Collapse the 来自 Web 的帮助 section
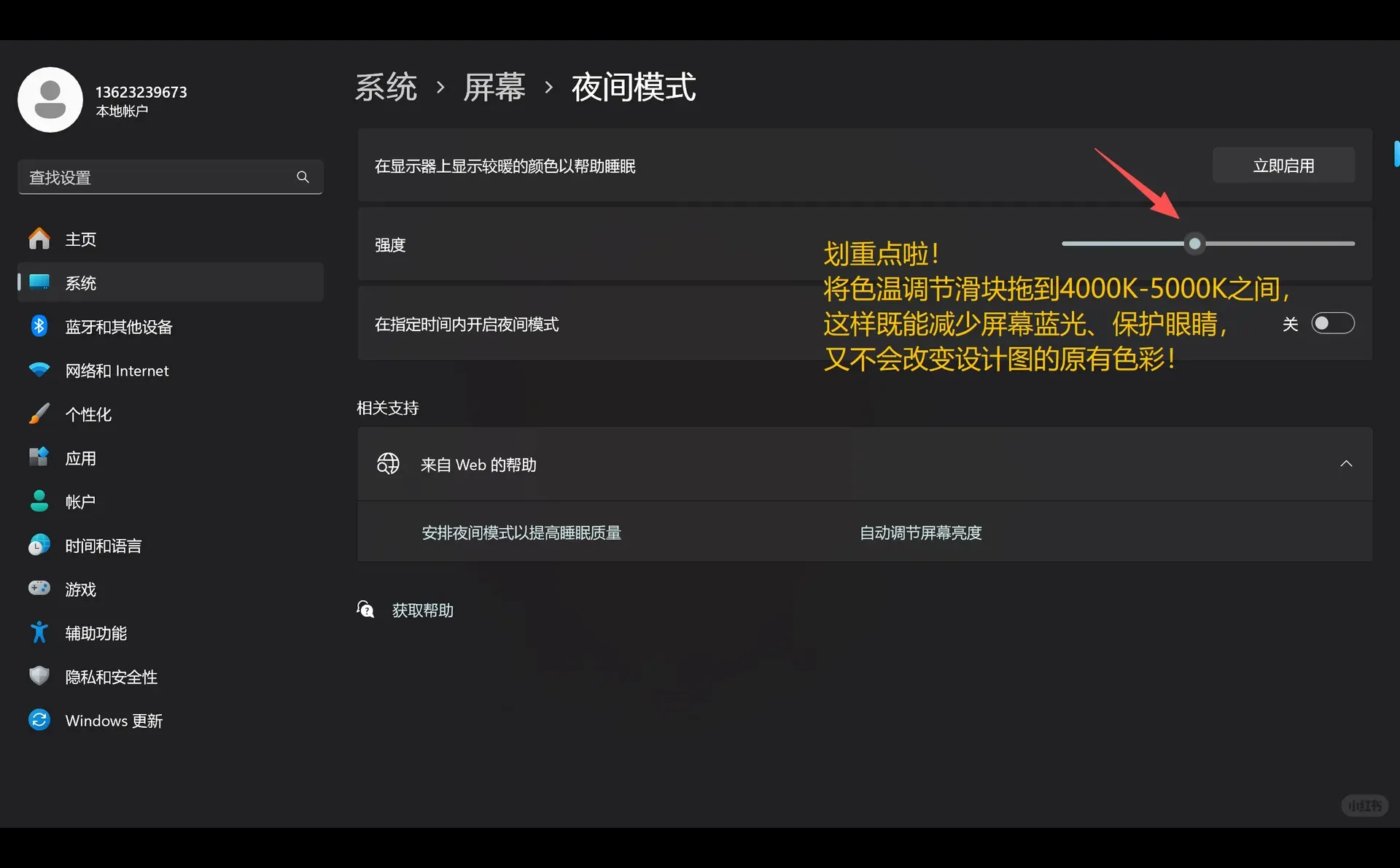Viewport: 1400px width, 868px height. 1345,463
